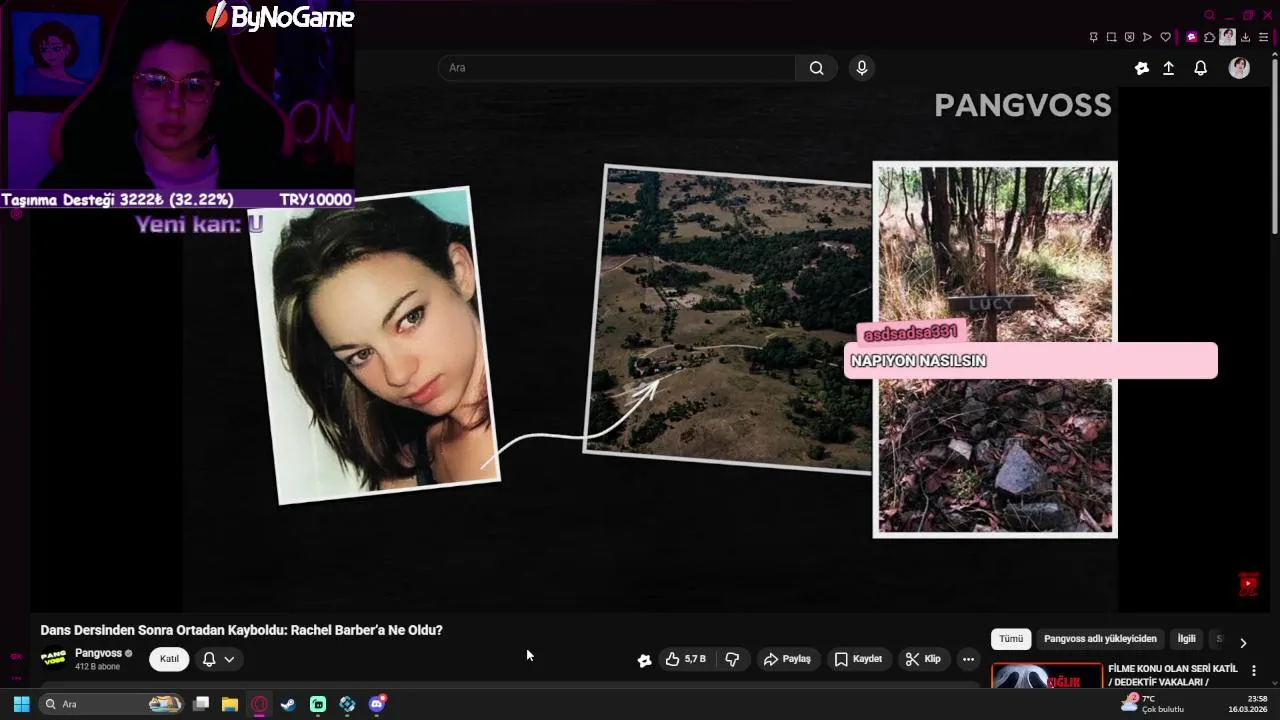This screenshot has width=1280, height=720.
Task: Open the weather widget showing 7°C
Action: (1152, 704)
